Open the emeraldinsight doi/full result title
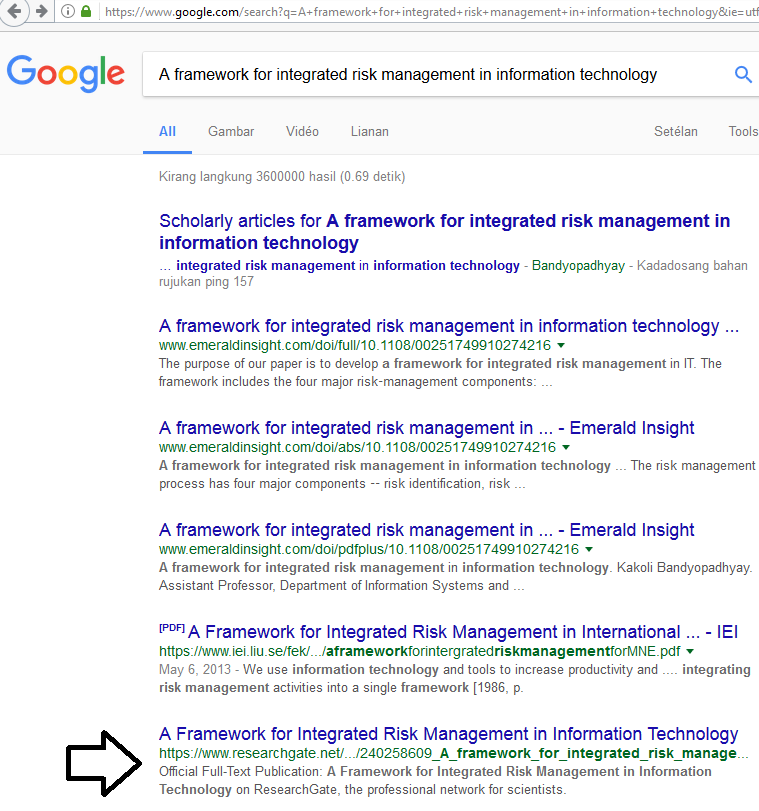The image size is (759, 811). click(x=449, y=326)
